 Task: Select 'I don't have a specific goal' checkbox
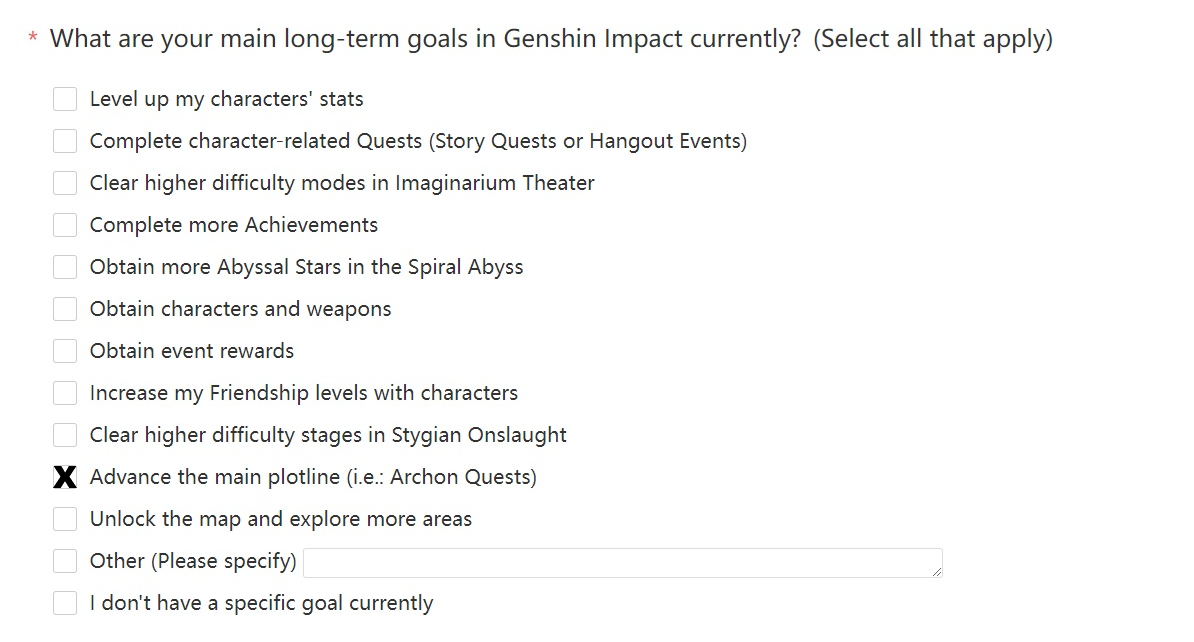pos(65,603)
